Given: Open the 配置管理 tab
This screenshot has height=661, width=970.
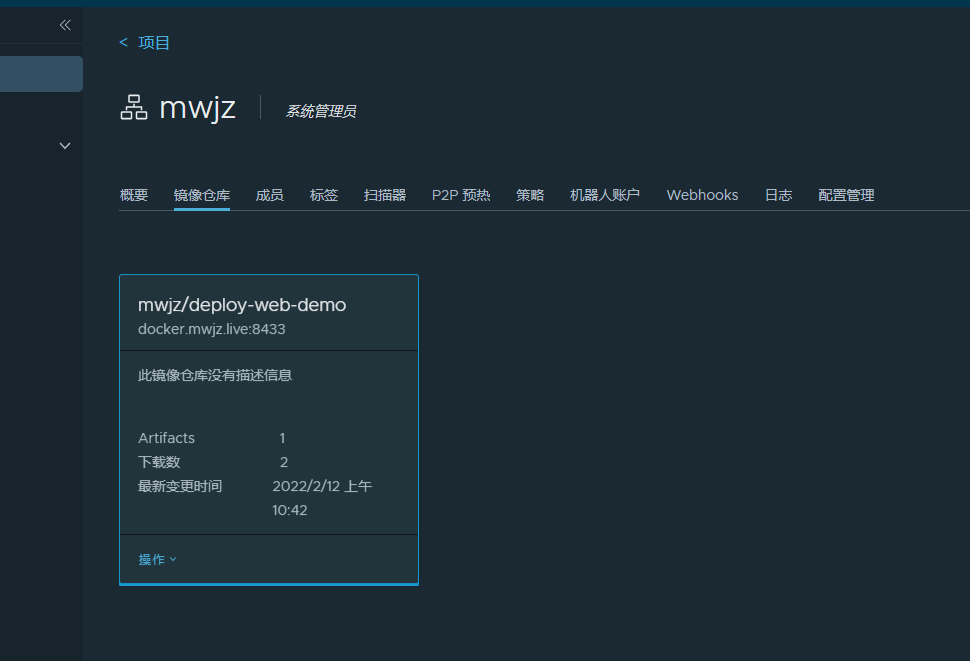Looking at the screenshot, I should pyautogui.click(x=846, y=195).
